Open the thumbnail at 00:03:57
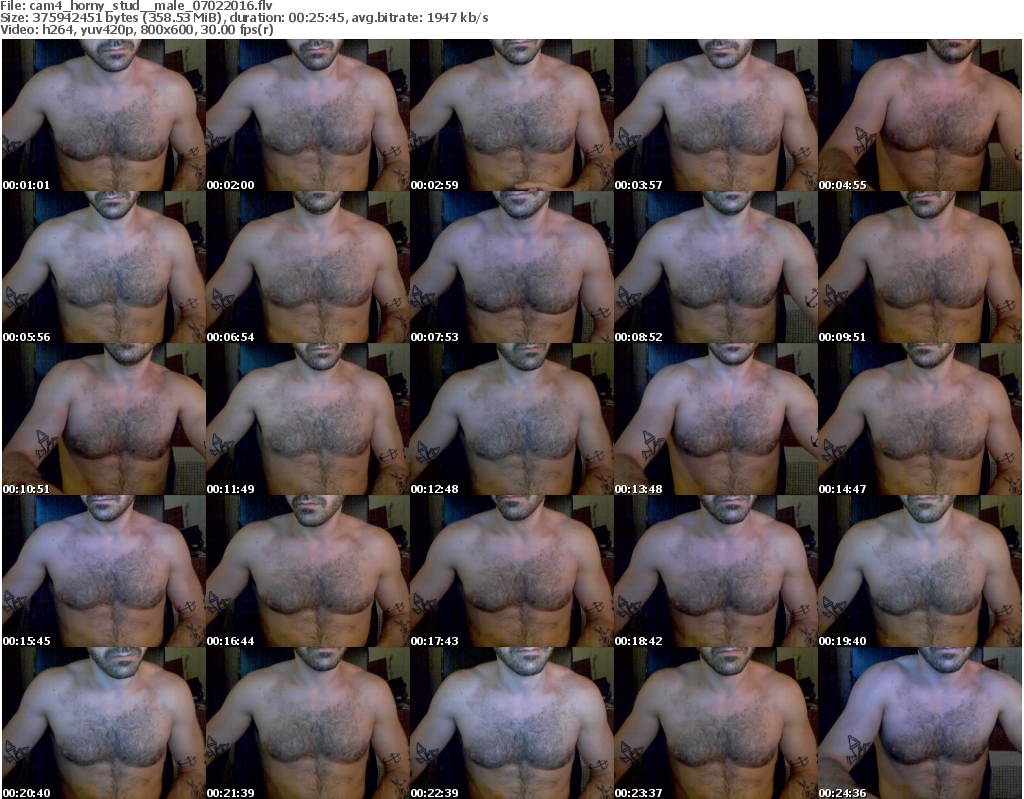1024x799 pixels. [x=716, y=115]
